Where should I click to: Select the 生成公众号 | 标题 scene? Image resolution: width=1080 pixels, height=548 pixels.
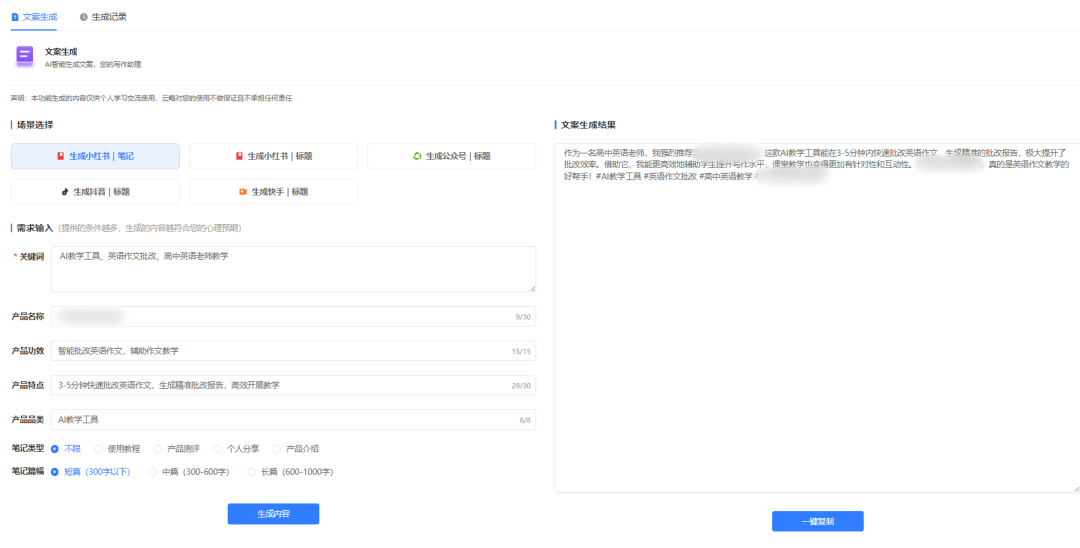click(x=452, y=156)
